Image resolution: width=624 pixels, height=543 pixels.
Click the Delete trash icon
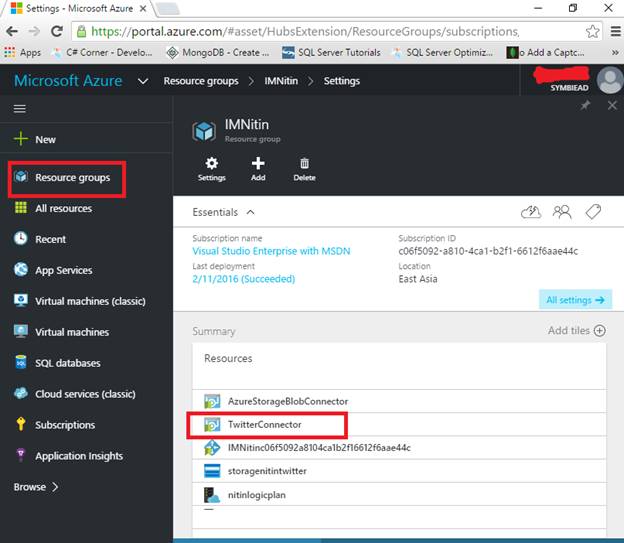coord(304,163)
